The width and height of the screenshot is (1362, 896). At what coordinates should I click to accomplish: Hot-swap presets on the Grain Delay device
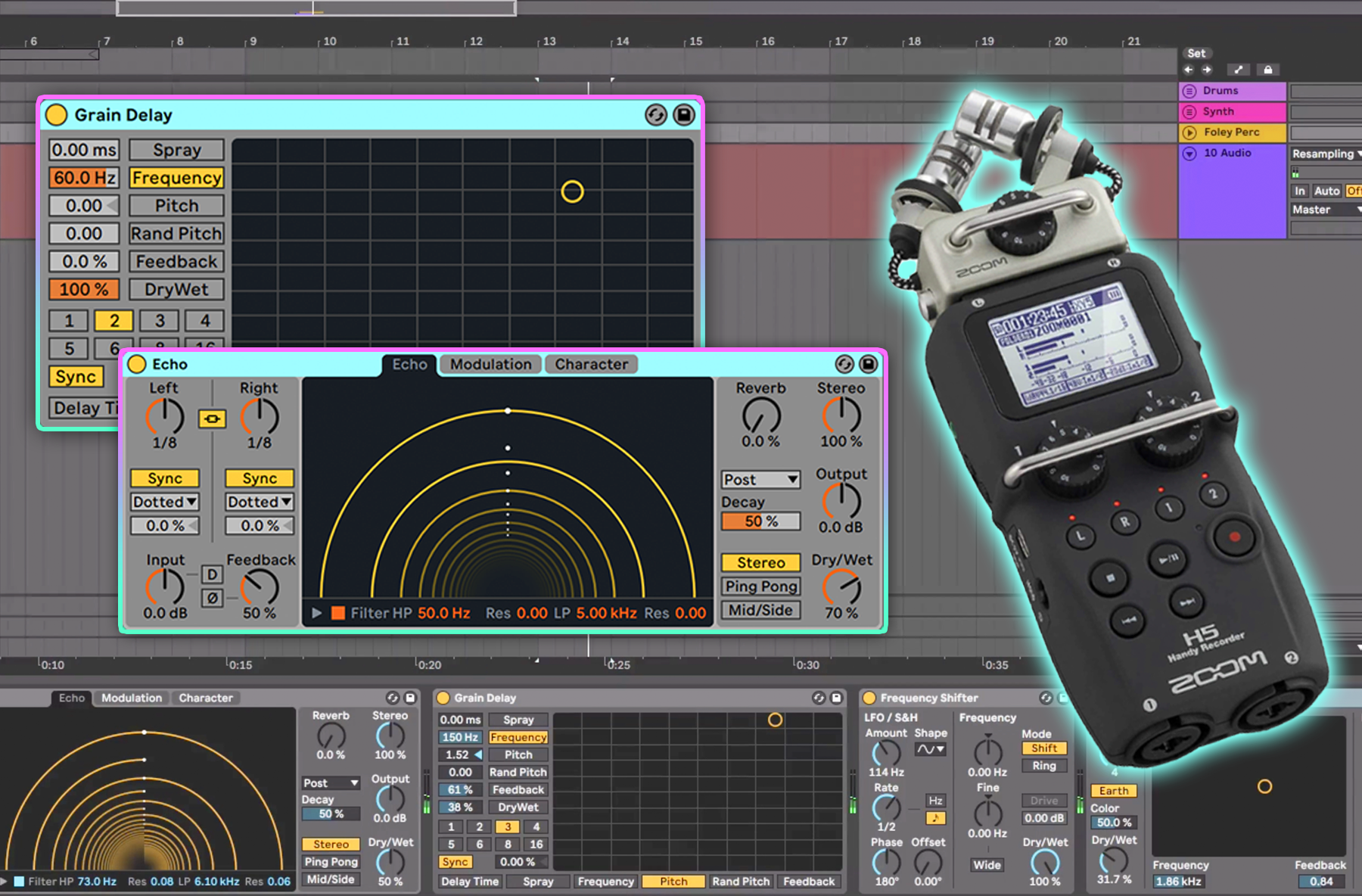(x=655, y=114)
